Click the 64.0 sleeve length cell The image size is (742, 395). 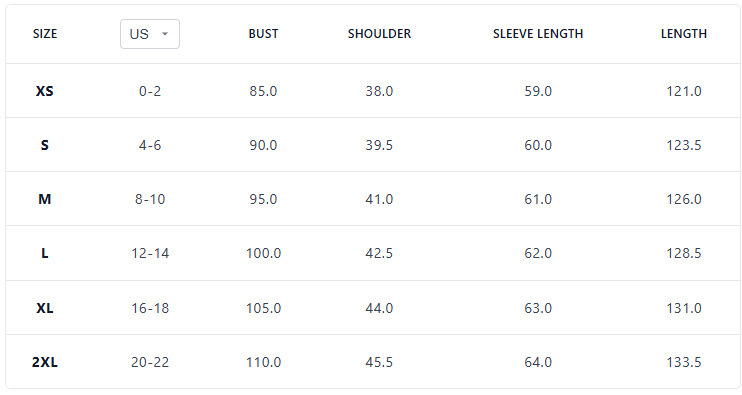[538, 362]
